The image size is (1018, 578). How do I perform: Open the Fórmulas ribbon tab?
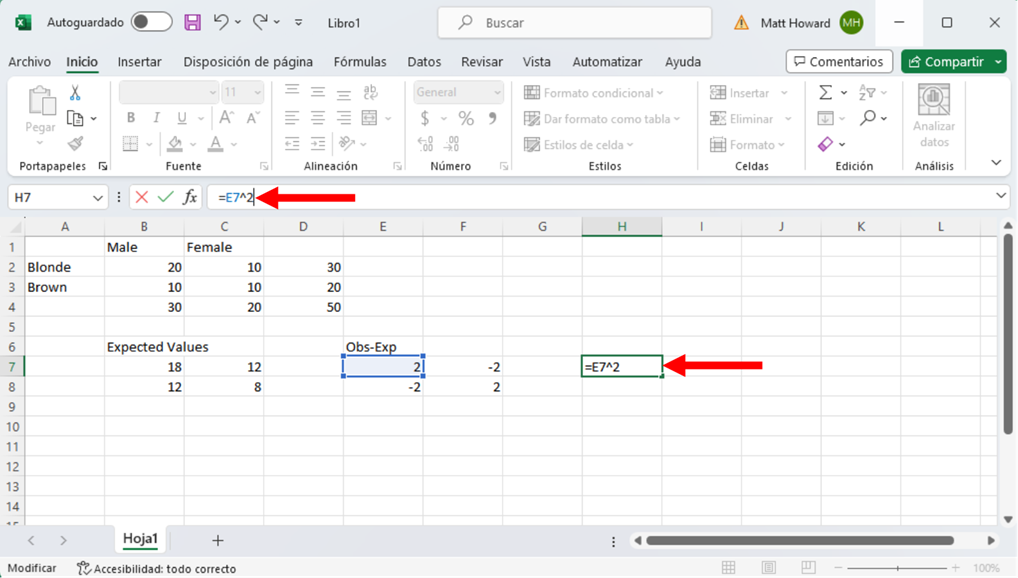coord(360,62)
